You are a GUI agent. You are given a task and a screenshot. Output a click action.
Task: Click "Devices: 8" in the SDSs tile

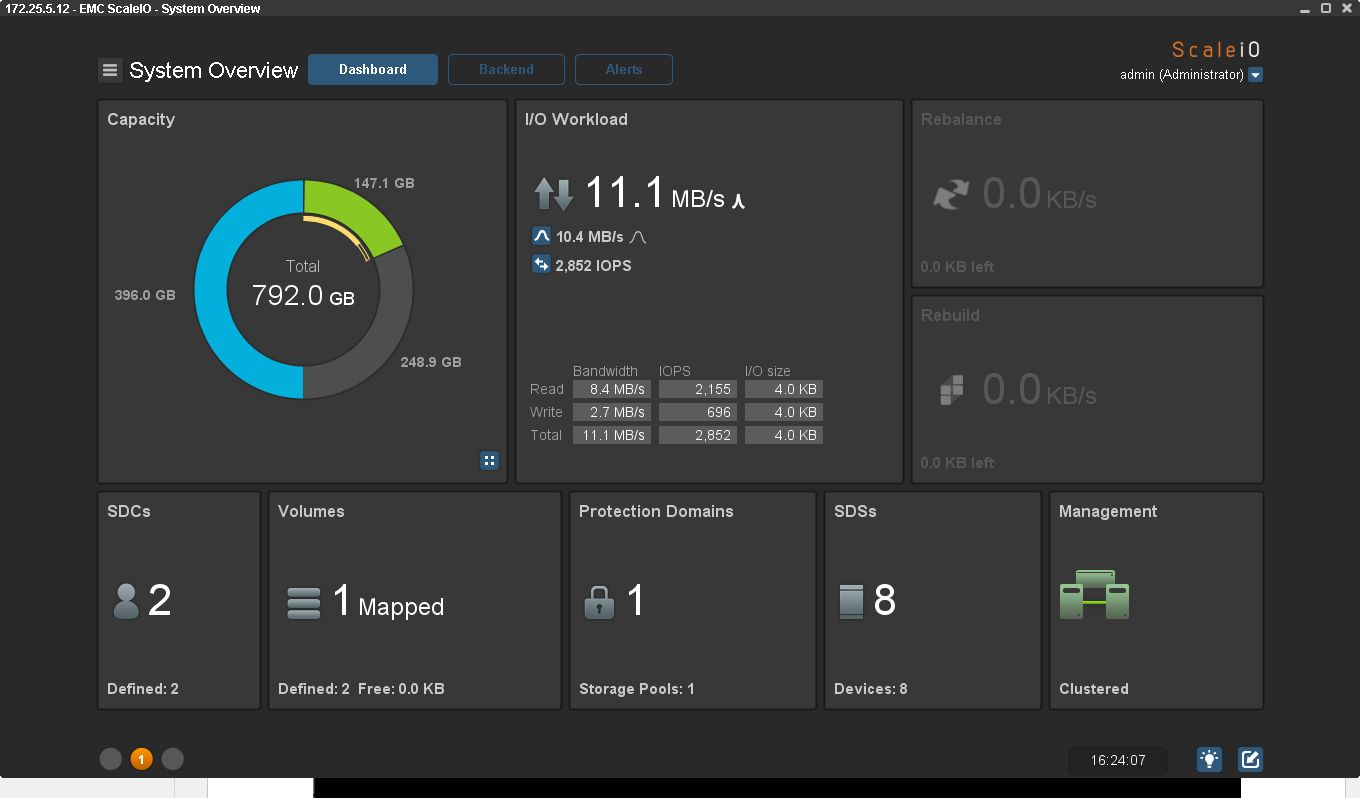pyautogui.click(x=871, y=689)
